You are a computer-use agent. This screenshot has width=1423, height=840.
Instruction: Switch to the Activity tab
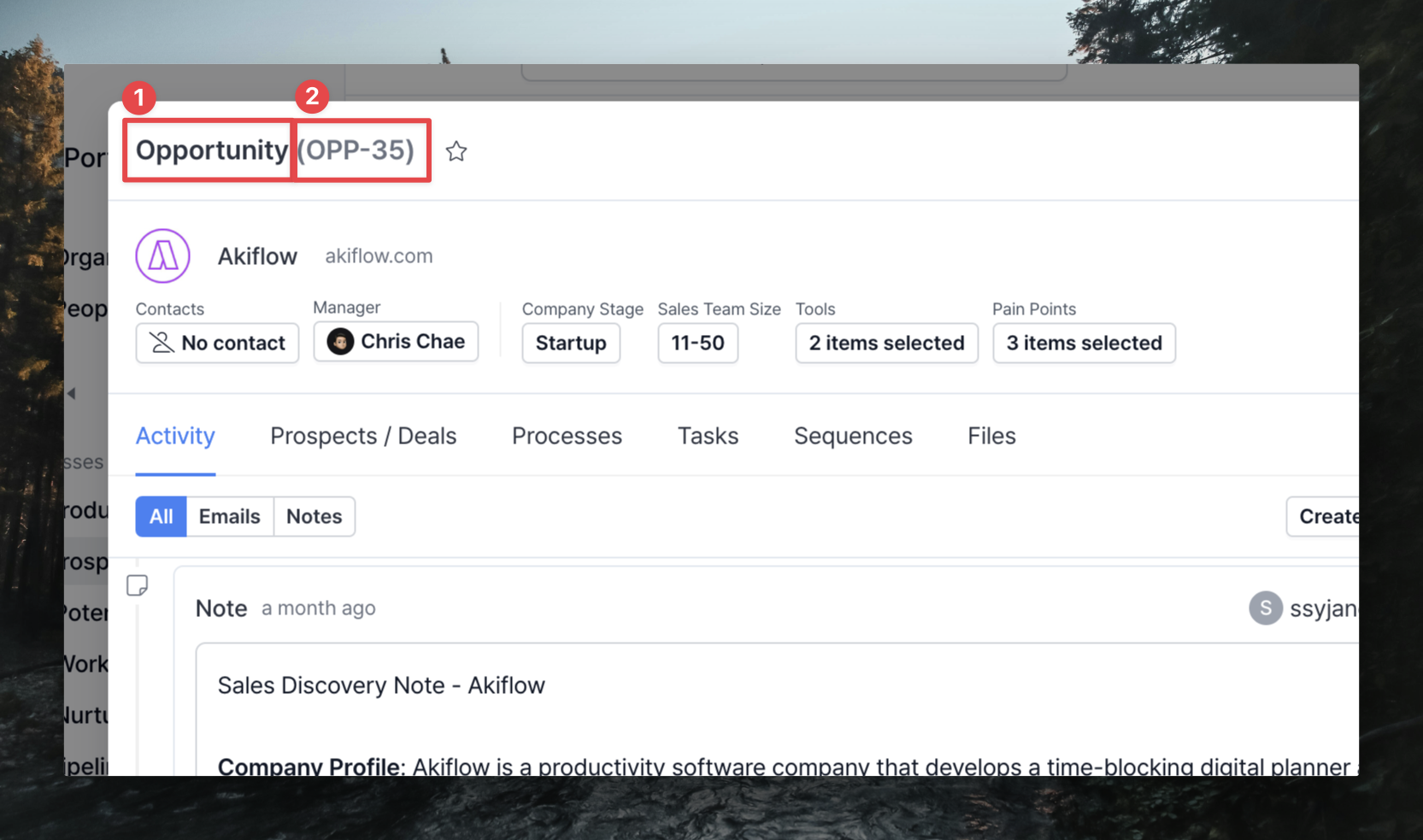tap(175, 436)
